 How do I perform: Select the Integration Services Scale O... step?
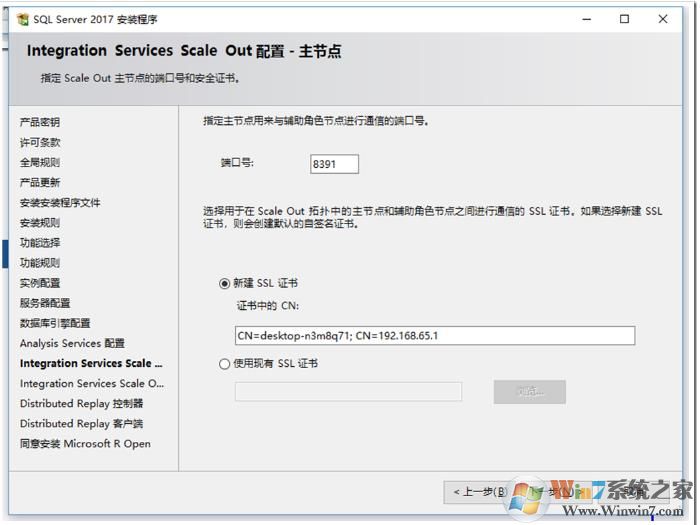coord(92,383)
